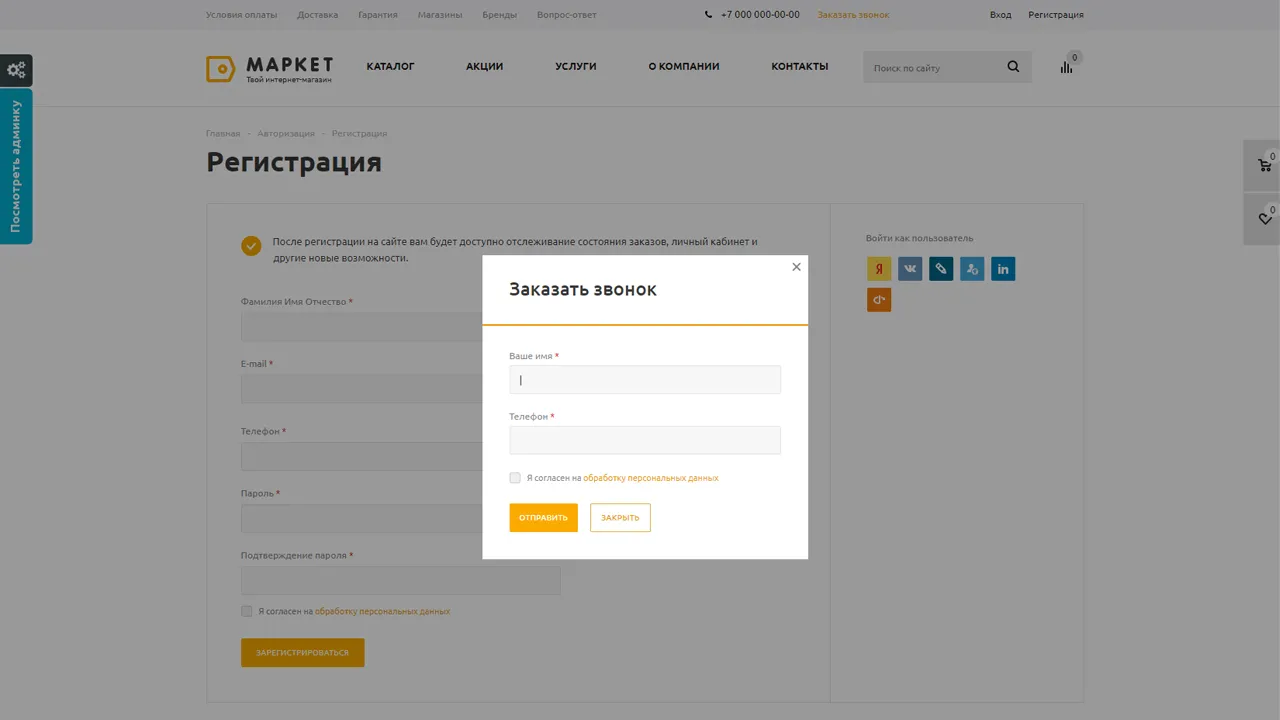Viewport: 1280px width, 720px height.
Task: Click the ОТПРАВИТЬ button
Action: pyautogui.click(x=543, y=517)
